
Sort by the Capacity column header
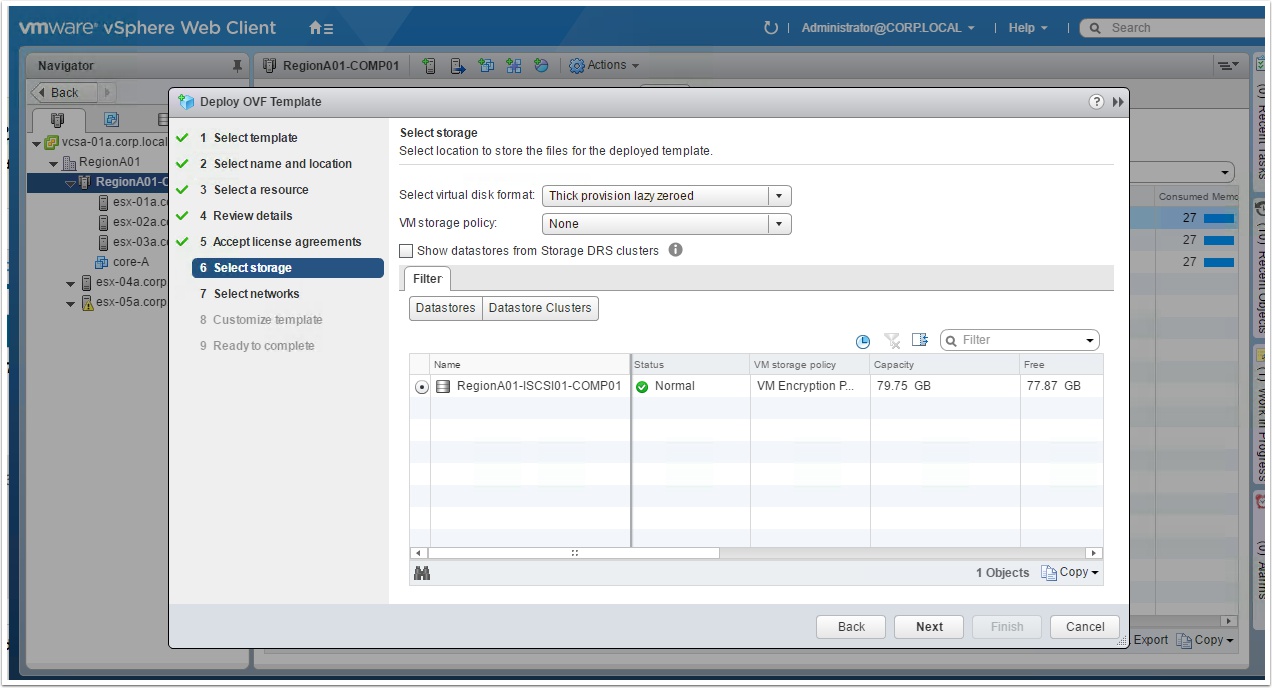pyautogui.click(x=945, y=365)
